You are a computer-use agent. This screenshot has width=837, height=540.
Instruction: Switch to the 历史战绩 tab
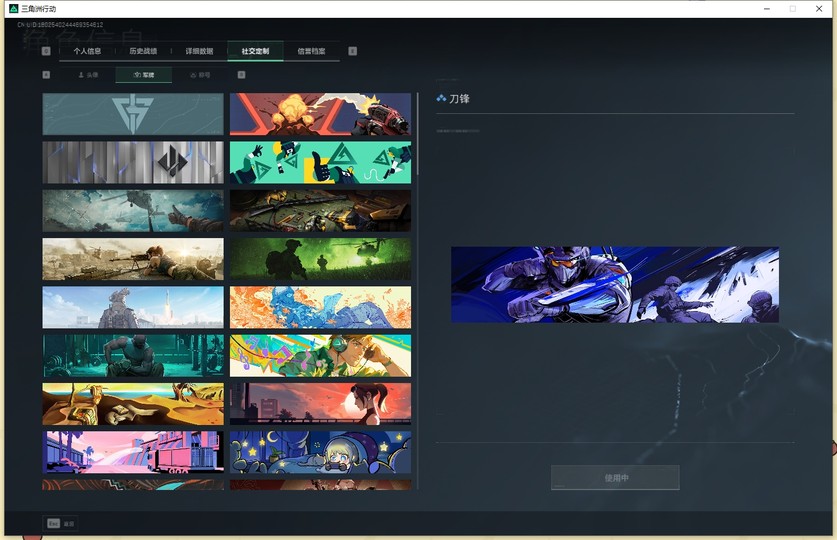pyautogui.click(x=143, y=51)
